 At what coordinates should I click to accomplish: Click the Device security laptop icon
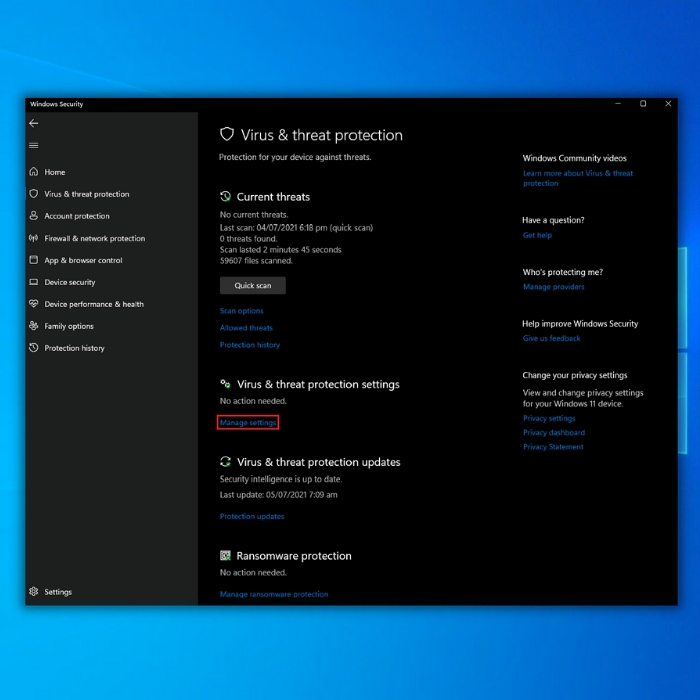pyautogui.click(x=33, y=282)
